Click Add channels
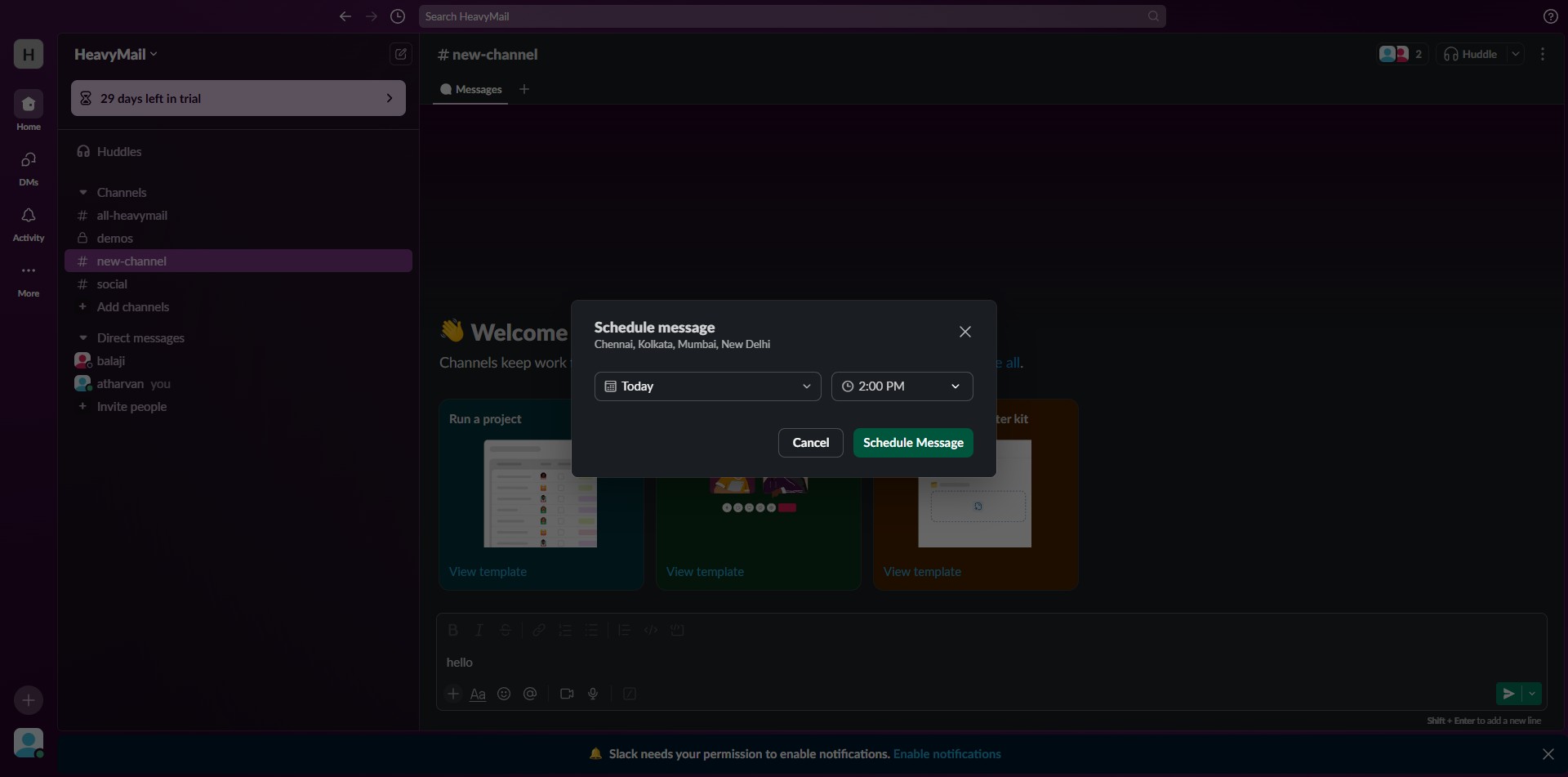The image size is (1568, 777). click(x=238, y=307)
